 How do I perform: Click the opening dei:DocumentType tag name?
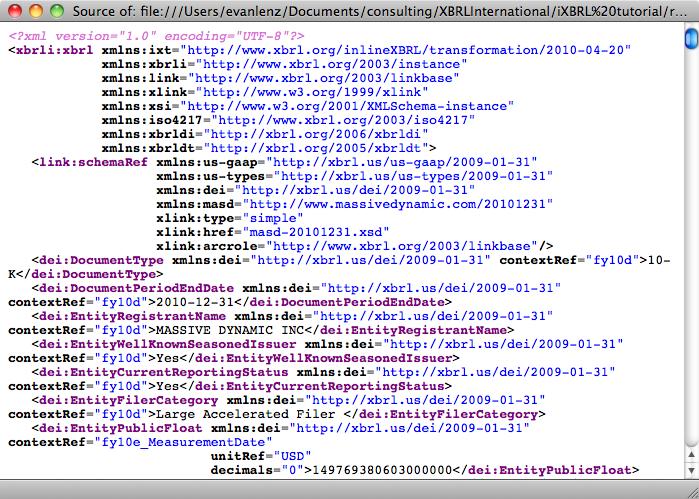pos(101,260)
